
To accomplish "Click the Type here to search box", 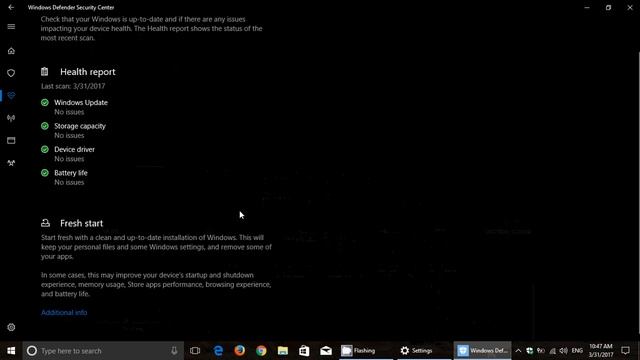I will point(103,351).
